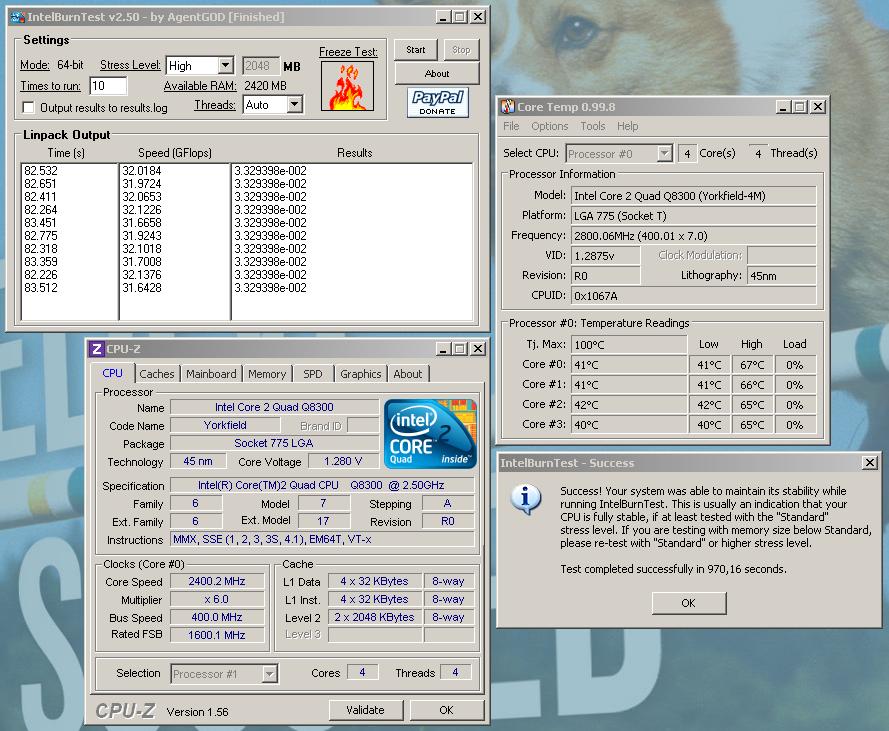The height and width of the screenshot is (731, 889).
Task: Click the Instructions field in CPU-Z
Action: [x=321, y=539]
